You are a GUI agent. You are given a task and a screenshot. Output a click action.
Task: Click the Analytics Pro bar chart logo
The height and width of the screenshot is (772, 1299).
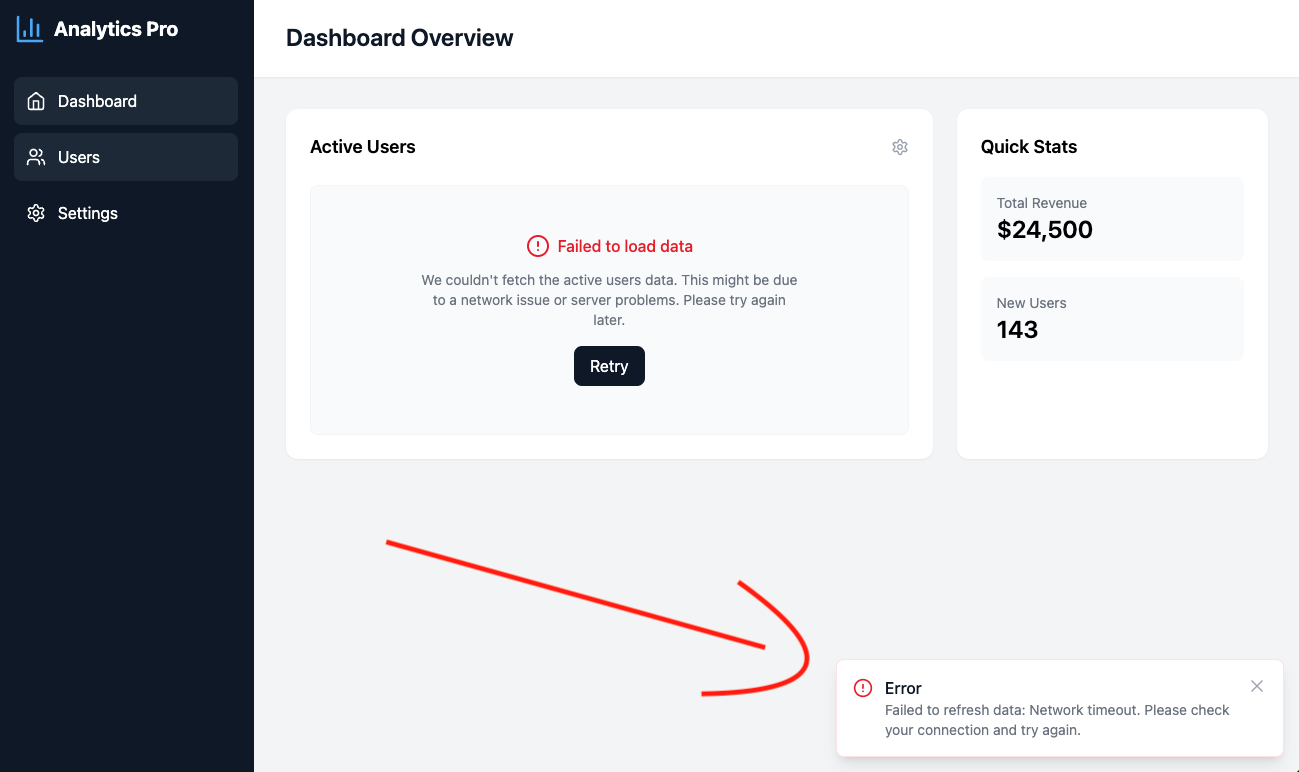coord(30,29)
